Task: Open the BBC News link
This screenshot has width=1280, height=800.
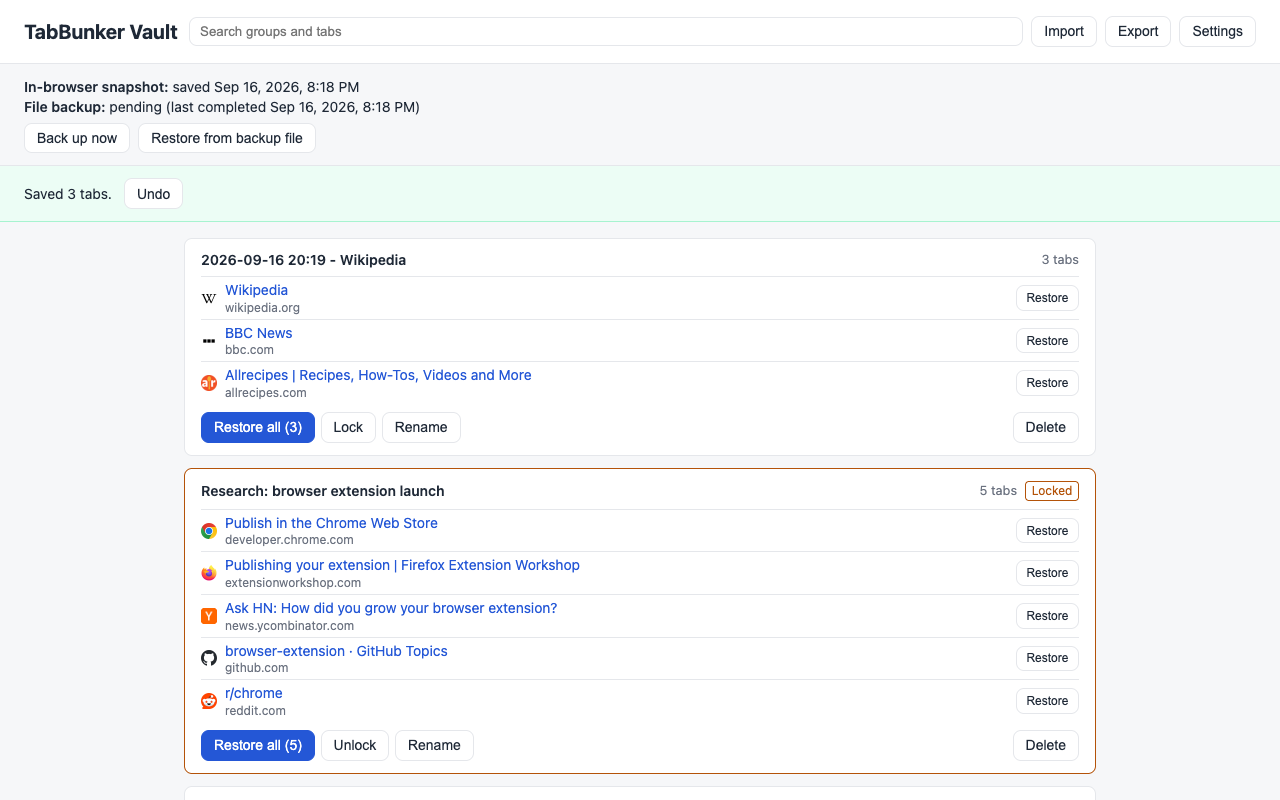Action: (x=258, y=333)
